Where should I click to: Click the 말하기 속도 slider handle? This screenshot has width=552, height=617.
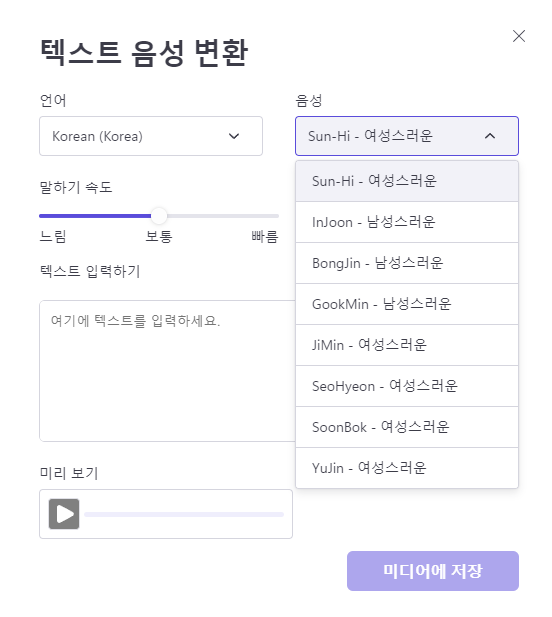pos(159,216)
